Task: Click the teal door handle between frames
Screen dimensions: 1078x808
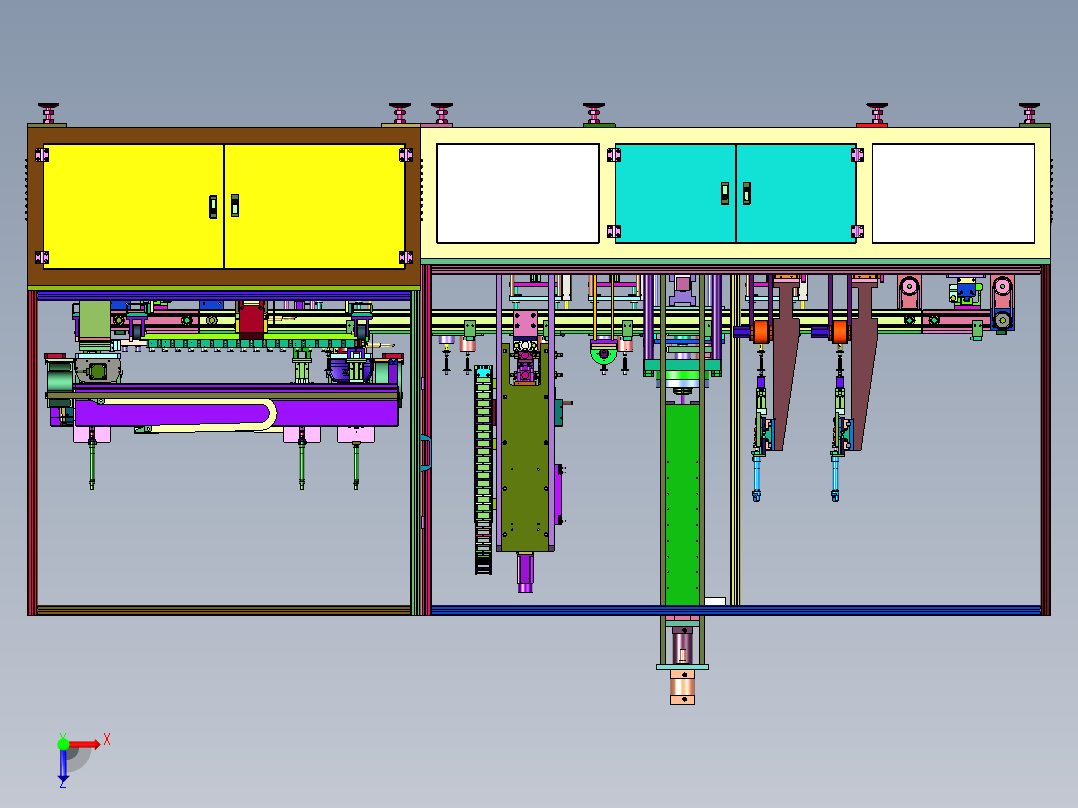Action: coord(426,452)
